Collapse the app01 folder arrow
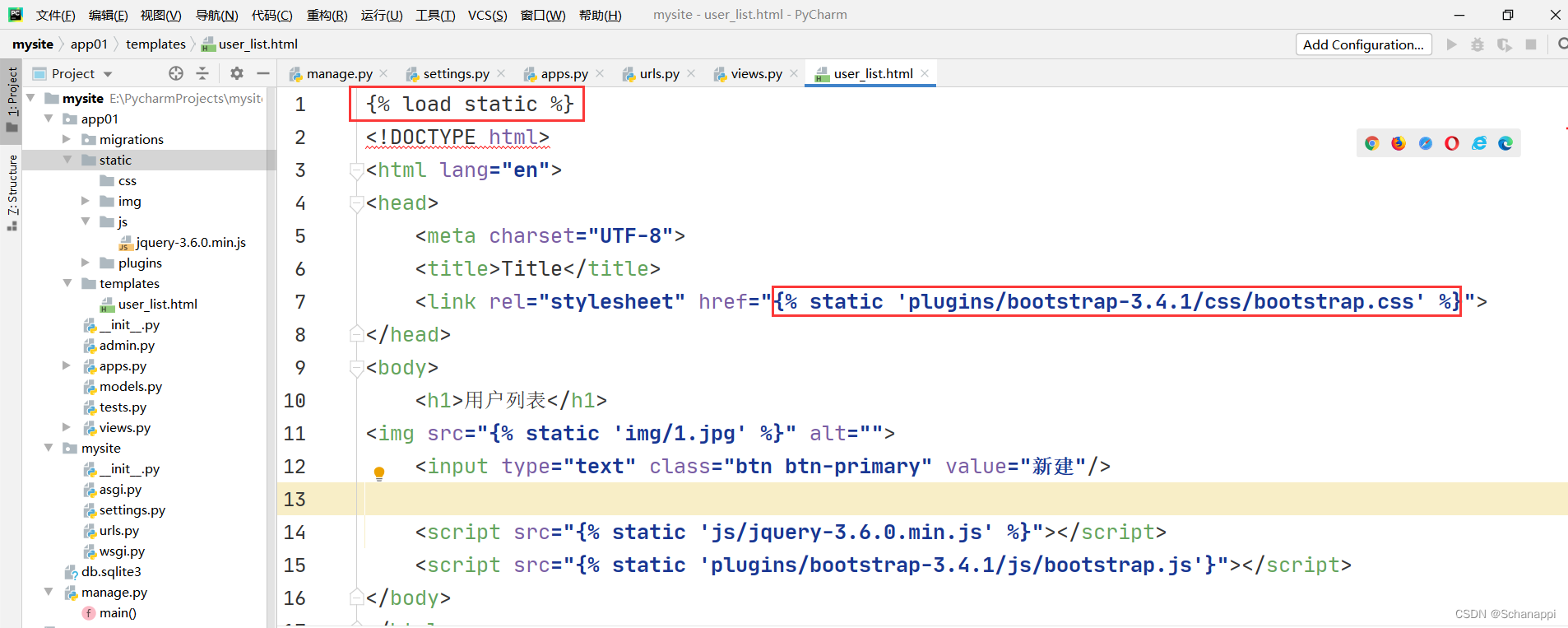Viewport: 1568px width, 628px height. (49, 119)
